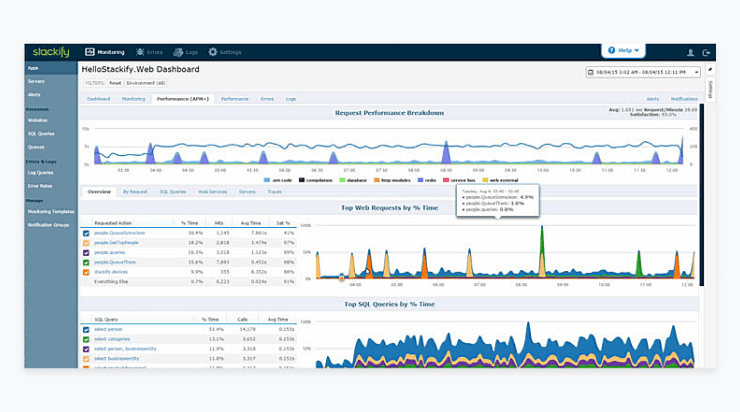Sort SQL table by Calls column
This screenshot has width=740, height=412.
click(x=242, y=320)
